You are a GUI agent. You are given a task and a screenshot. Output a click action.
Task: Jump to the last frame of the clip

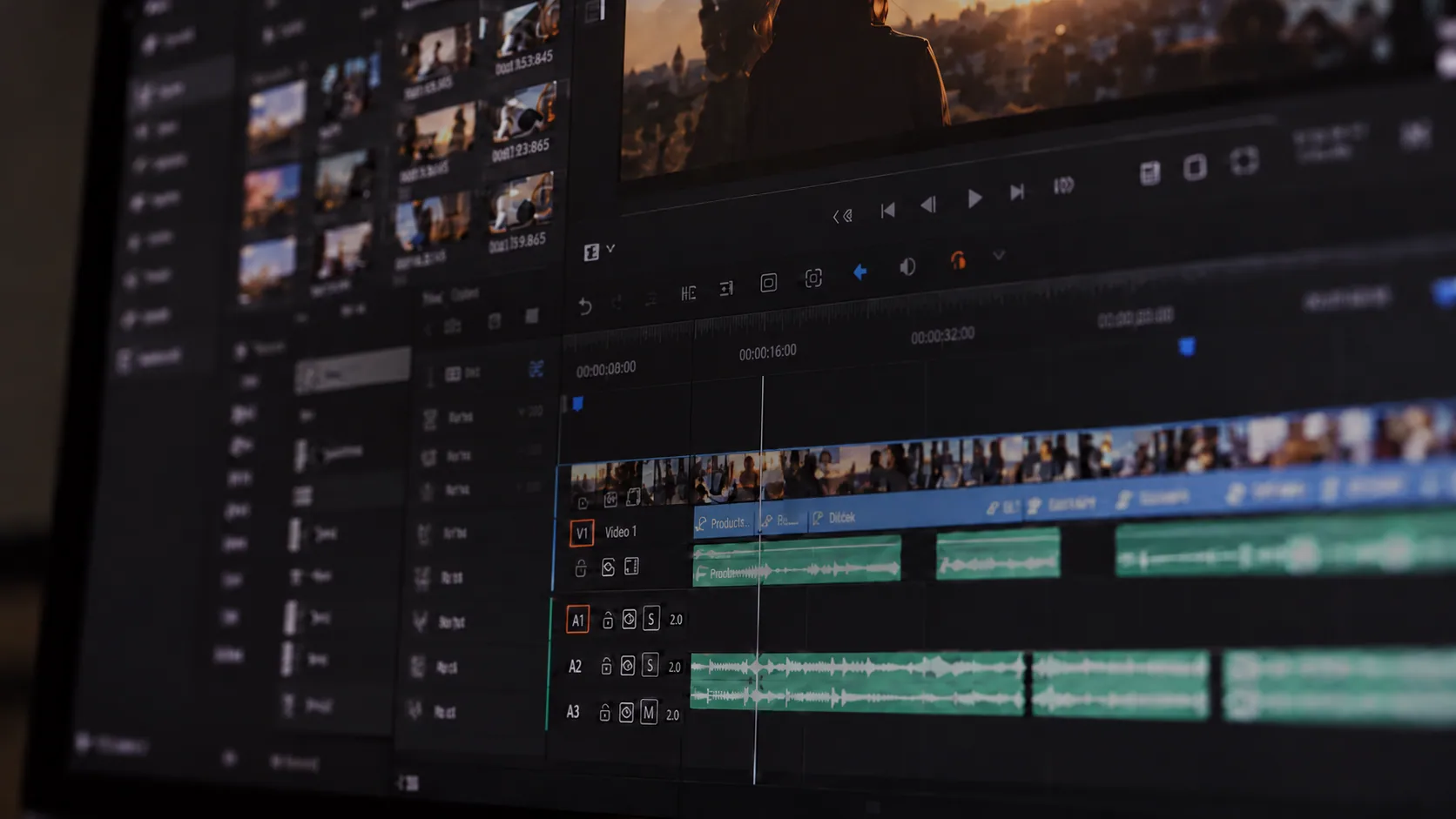click(1016, 191)
